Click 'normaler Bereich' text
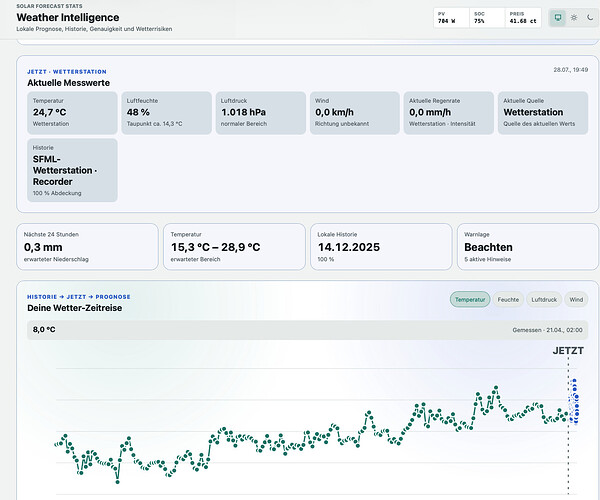600x500 pixels. [x=244, y=124]
